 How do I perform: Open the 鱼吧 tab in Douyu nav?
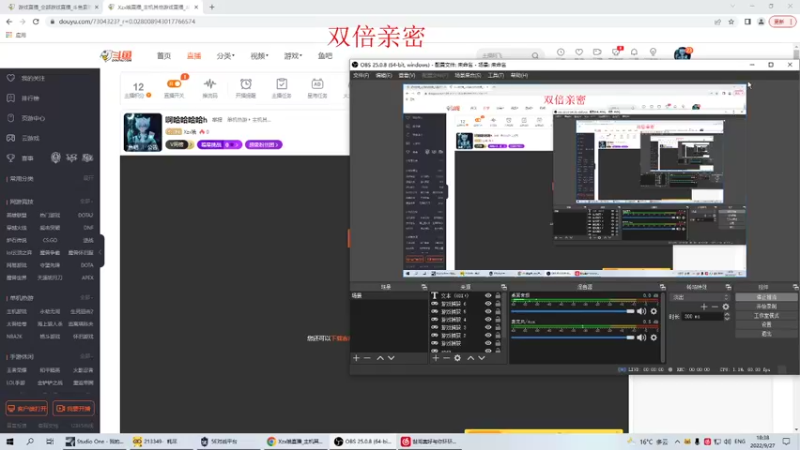(325, 56)
